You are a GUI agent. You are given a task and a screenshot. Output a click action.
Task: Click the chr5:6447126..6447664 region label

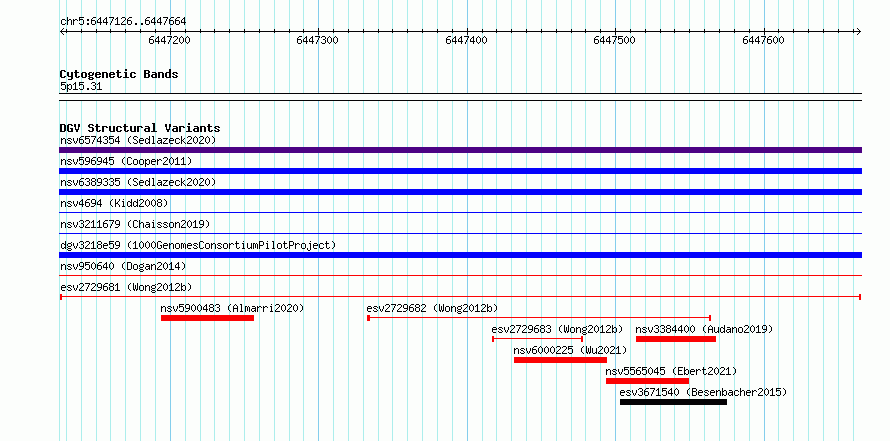[x=123, y=22]
